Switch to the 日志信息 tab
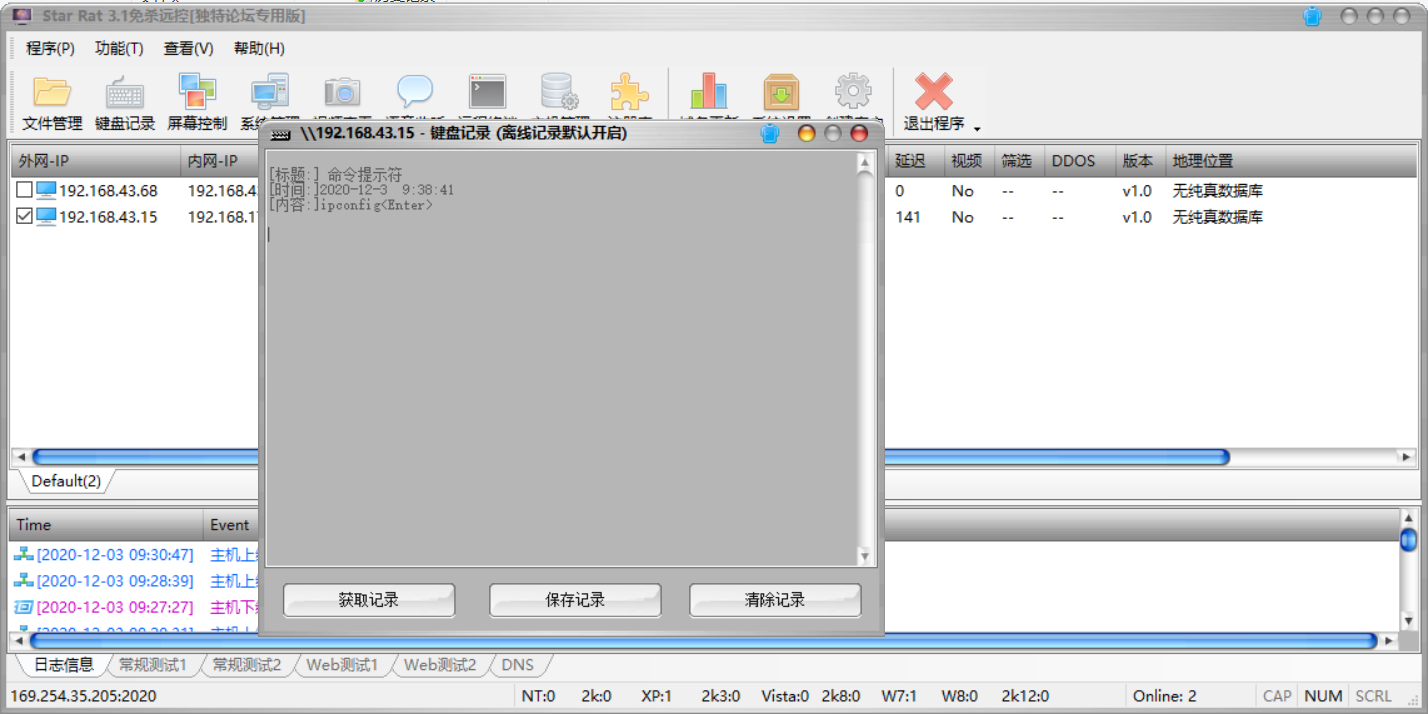Image resolution: width=1428 pixels, height=714 pixels. click(62, 664)
